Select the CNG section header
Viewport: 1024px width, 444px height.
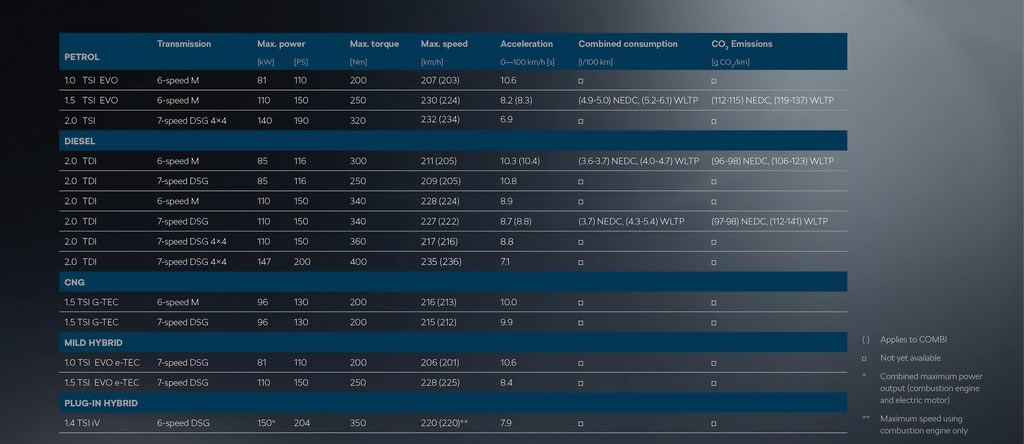(x=74, y=282)
